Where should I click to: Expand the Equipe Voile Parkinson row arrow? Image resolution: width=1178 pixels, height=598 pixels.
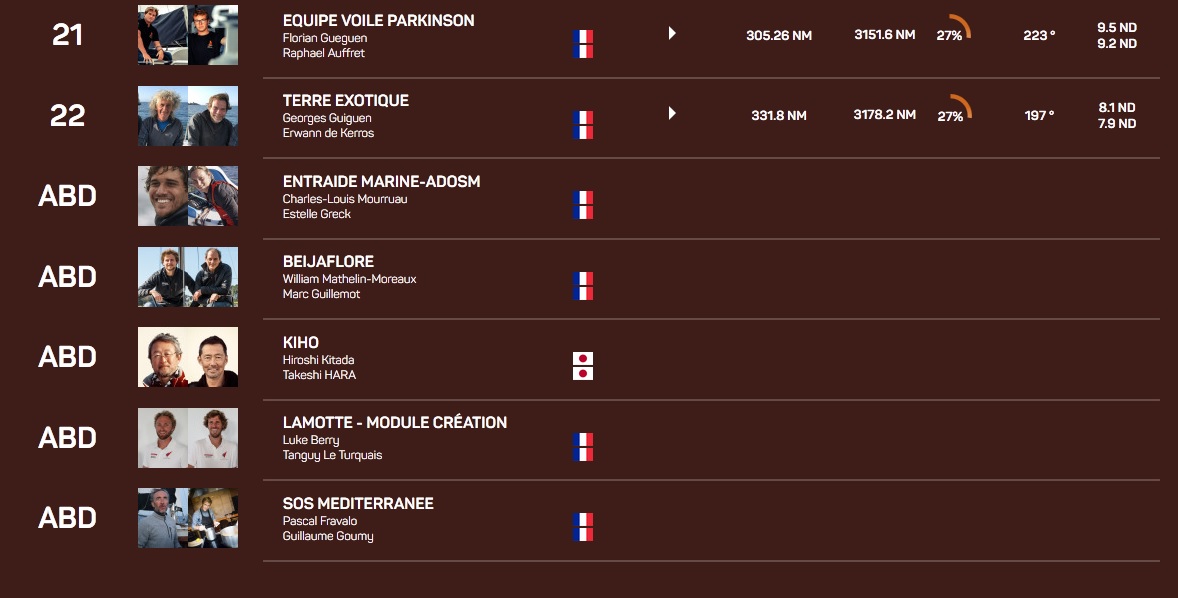(672, 33)
